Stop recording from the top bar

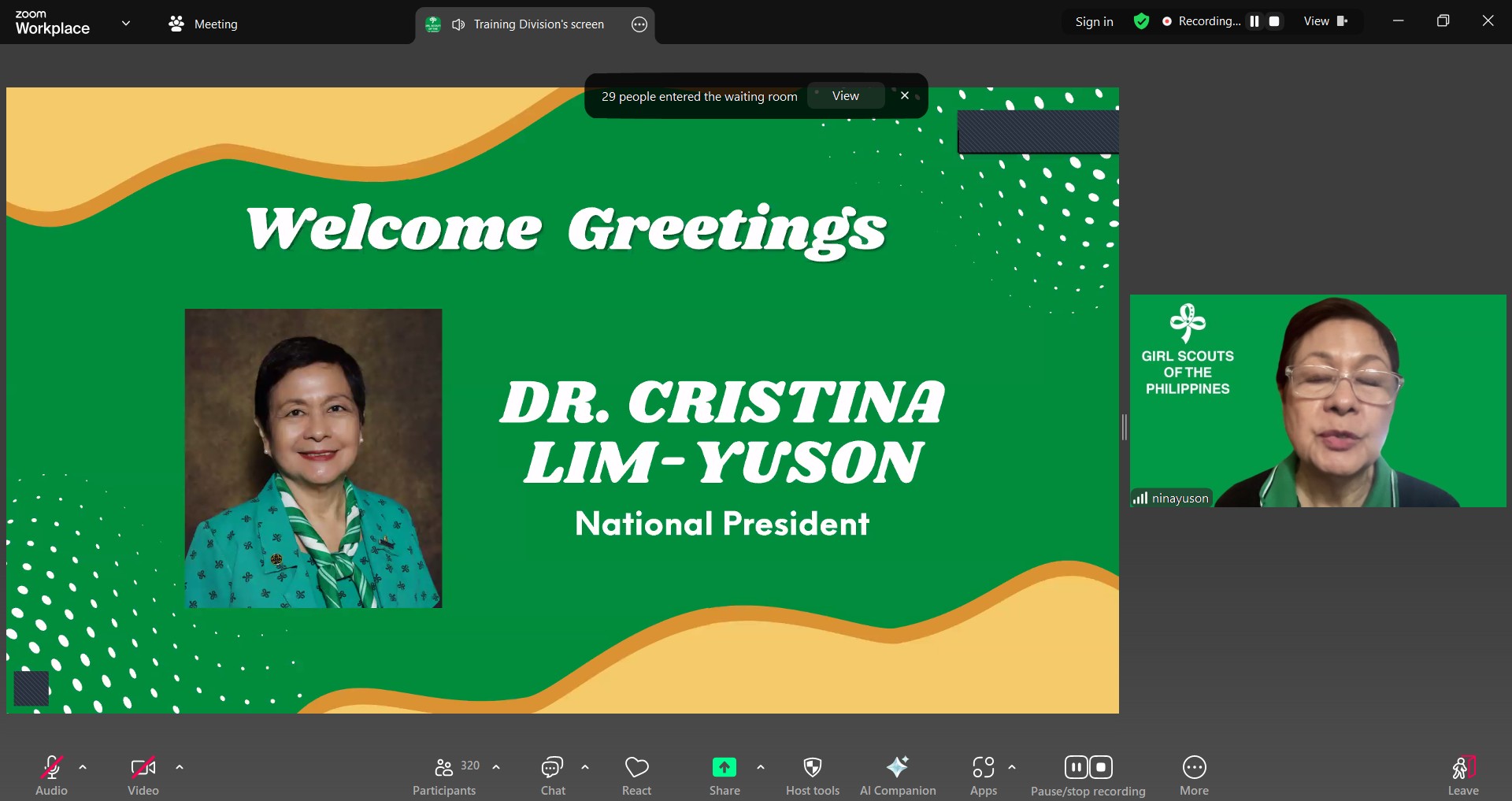coord(1274,21)
